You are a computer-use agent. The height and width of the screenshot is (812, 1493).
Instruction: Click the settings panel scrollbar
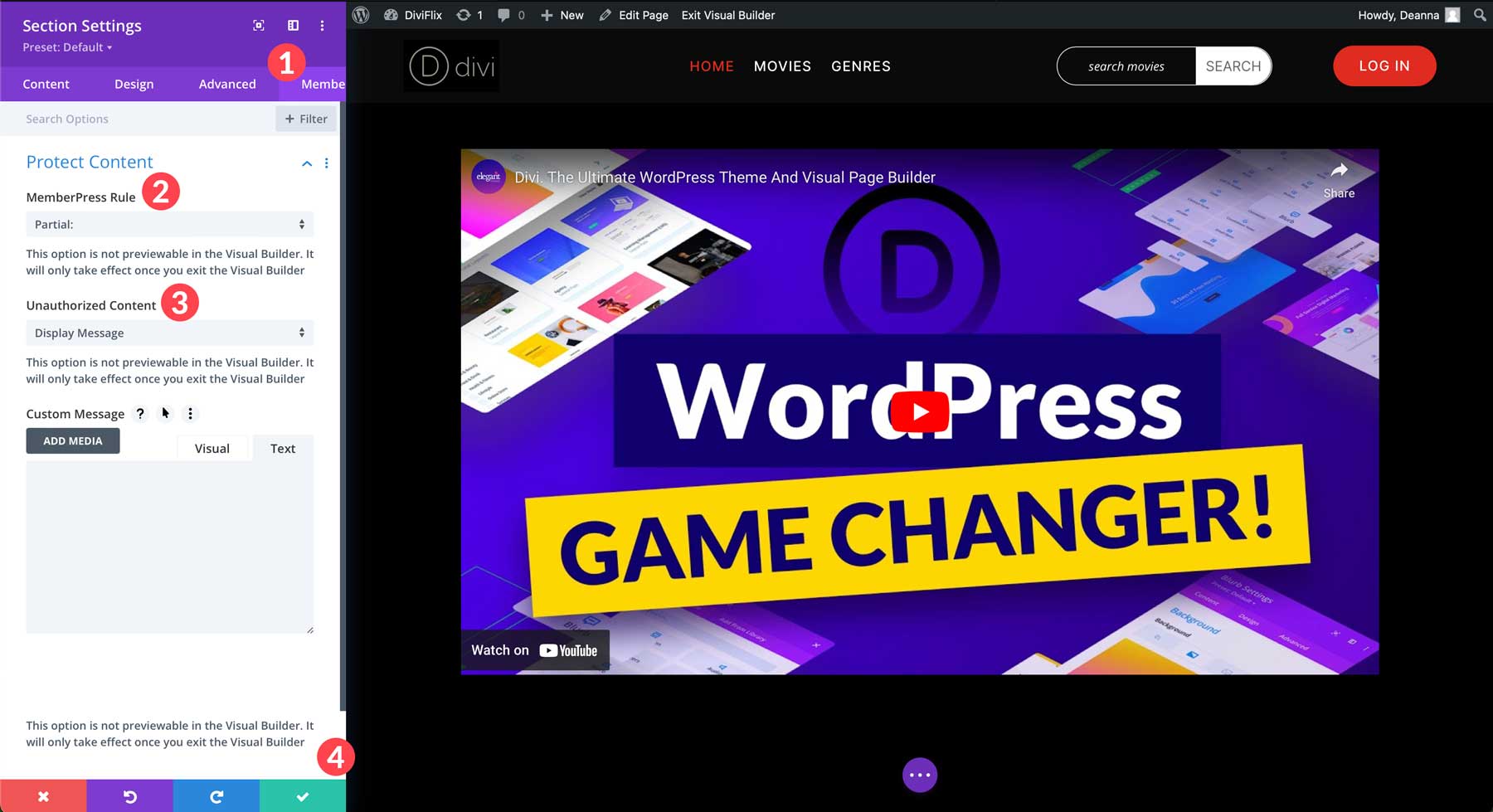342,406
